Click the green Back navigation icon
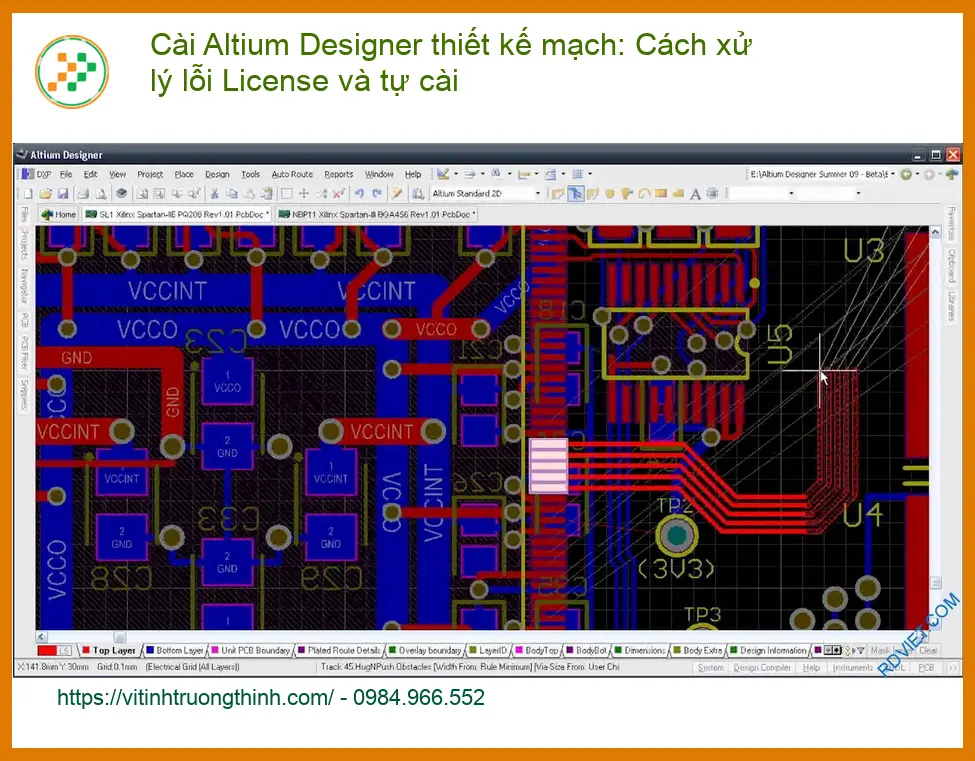Viewport: 975px width, 761px height. click(907, 175)
